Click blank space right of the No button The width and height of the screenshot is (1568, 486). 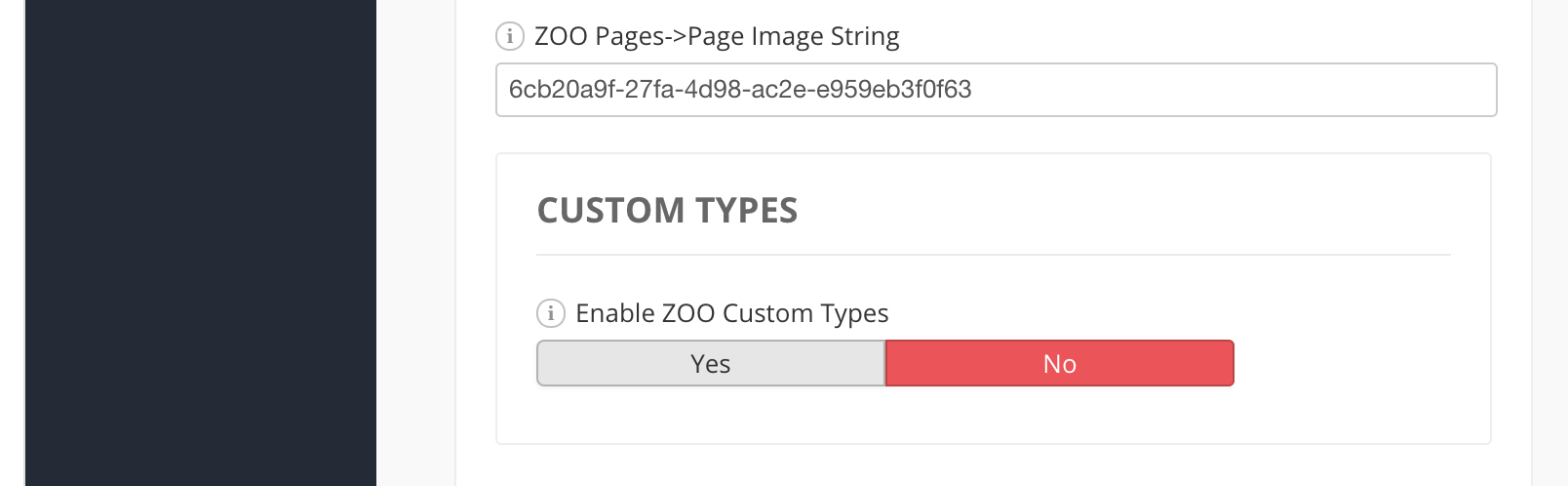pos(1355,363)
